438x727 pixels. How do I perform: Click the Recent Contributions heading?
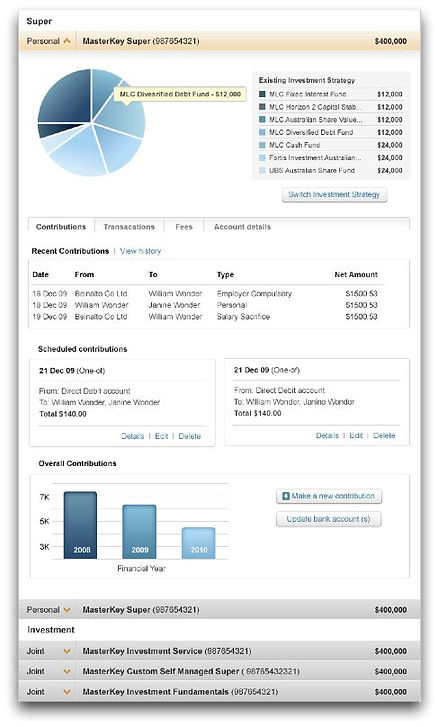[x=70, y=251]
